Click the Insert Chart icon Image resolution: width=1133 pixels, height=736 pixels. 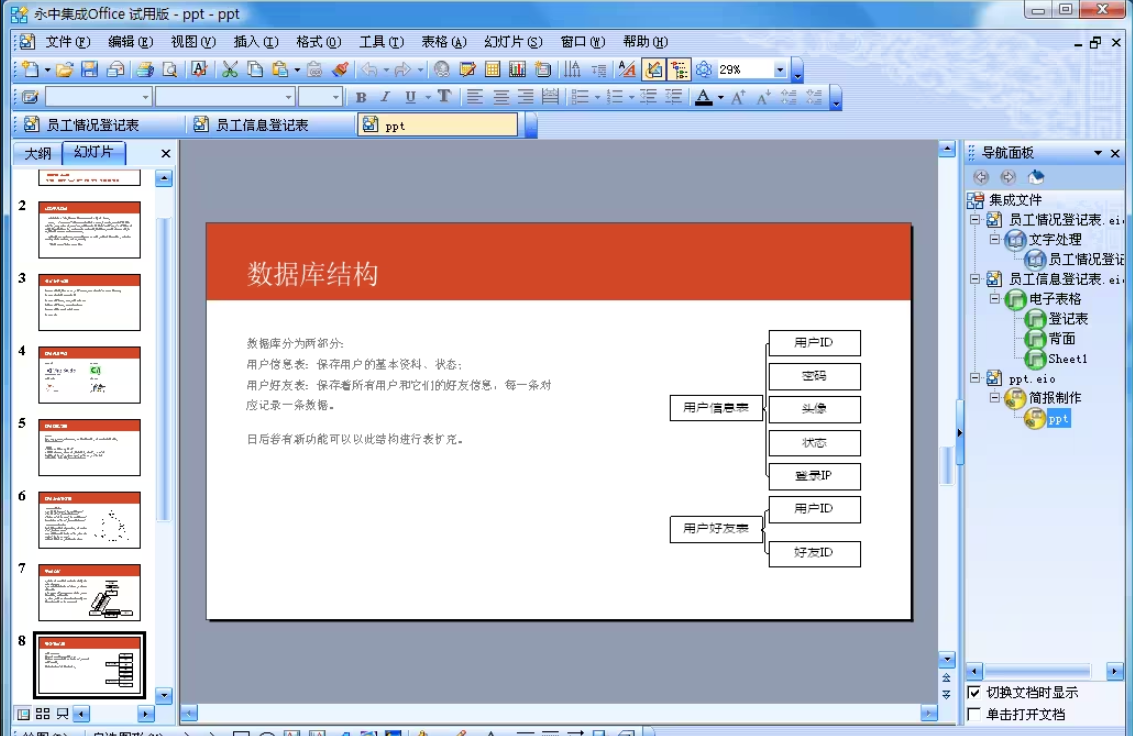pyautogui.click(x=517, y=70)
